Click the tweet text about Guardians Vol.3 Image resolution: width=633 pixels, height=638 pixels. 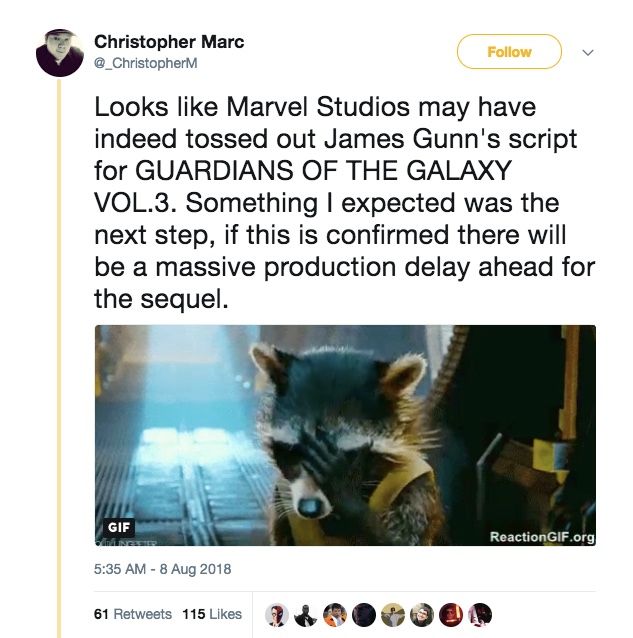[340, 202]
